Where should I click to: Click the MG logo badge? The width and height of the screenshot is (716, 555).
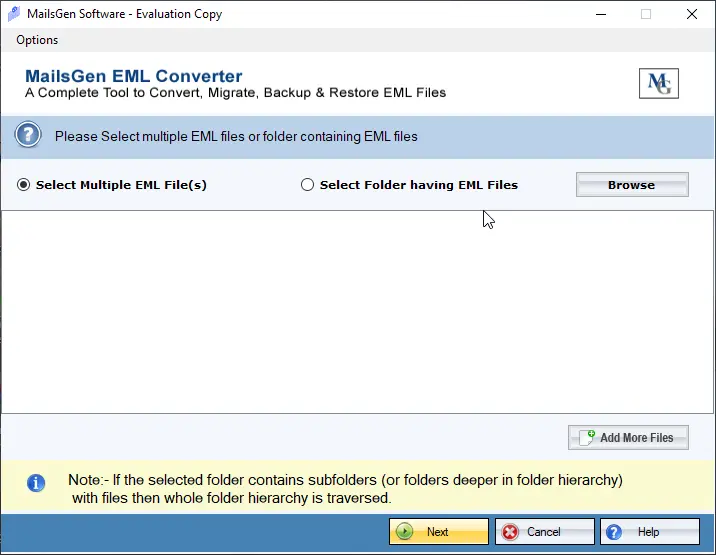click(x=658, y=84)
